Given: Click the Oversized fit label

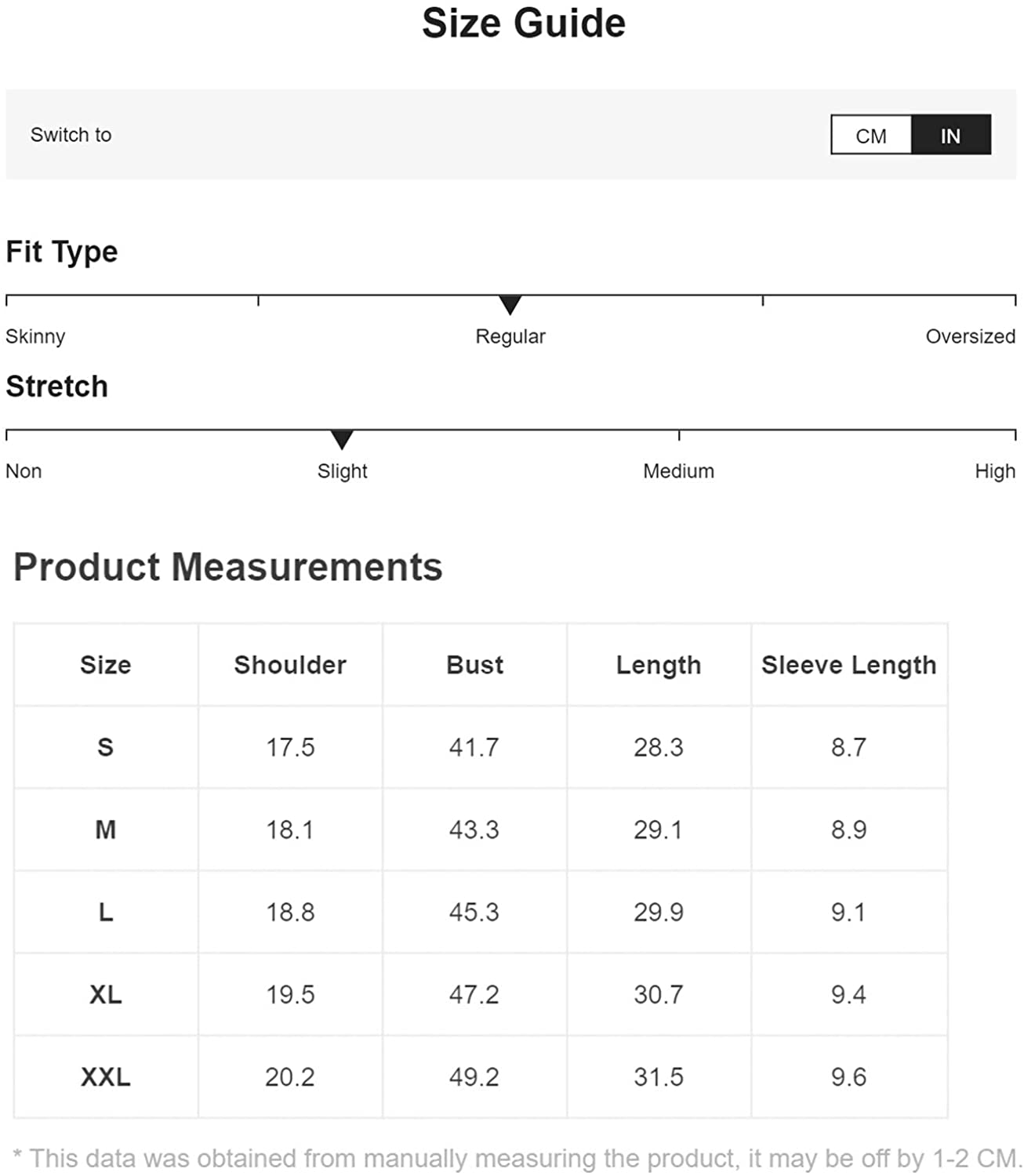Looking at the screenshot, I should [970, 336].
